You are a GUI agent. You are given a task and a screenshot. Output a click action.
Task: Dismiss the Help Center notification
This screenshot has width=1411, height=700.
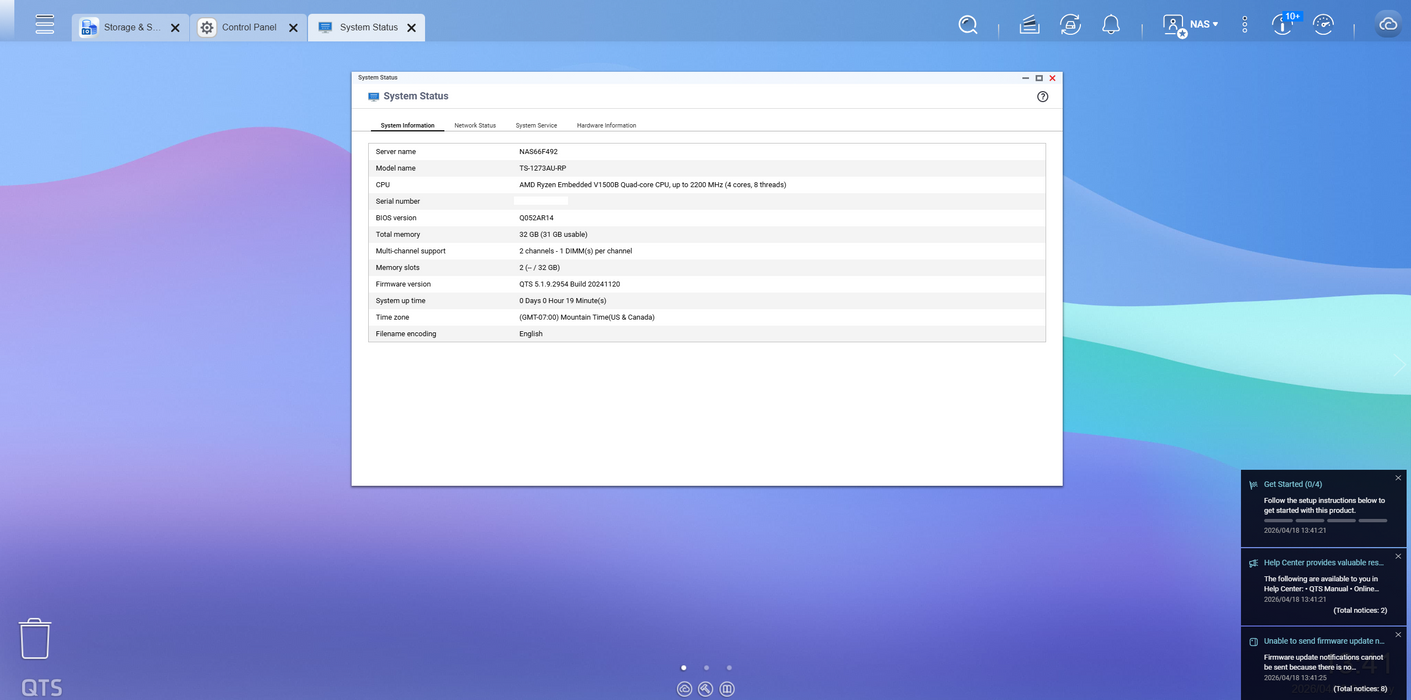click(x=1398, y=556)
